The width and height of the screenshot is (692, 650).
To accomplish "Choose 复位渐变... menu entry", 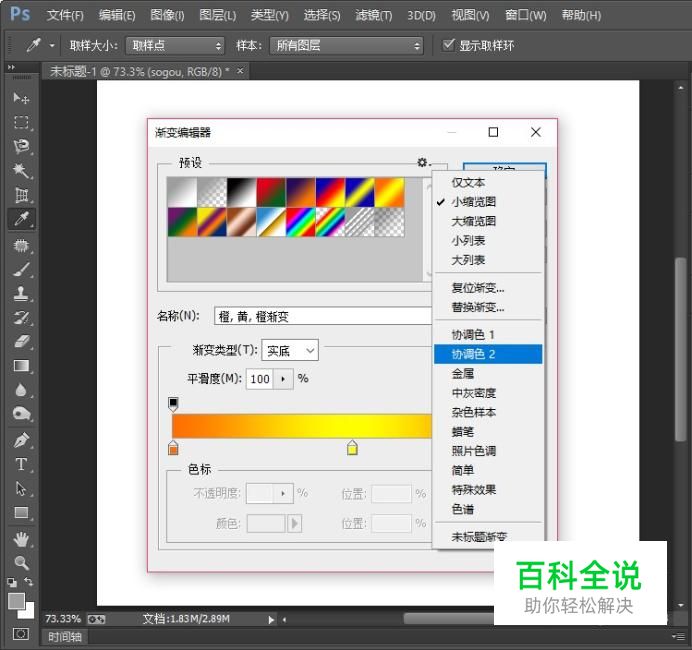I will (488, 288).
